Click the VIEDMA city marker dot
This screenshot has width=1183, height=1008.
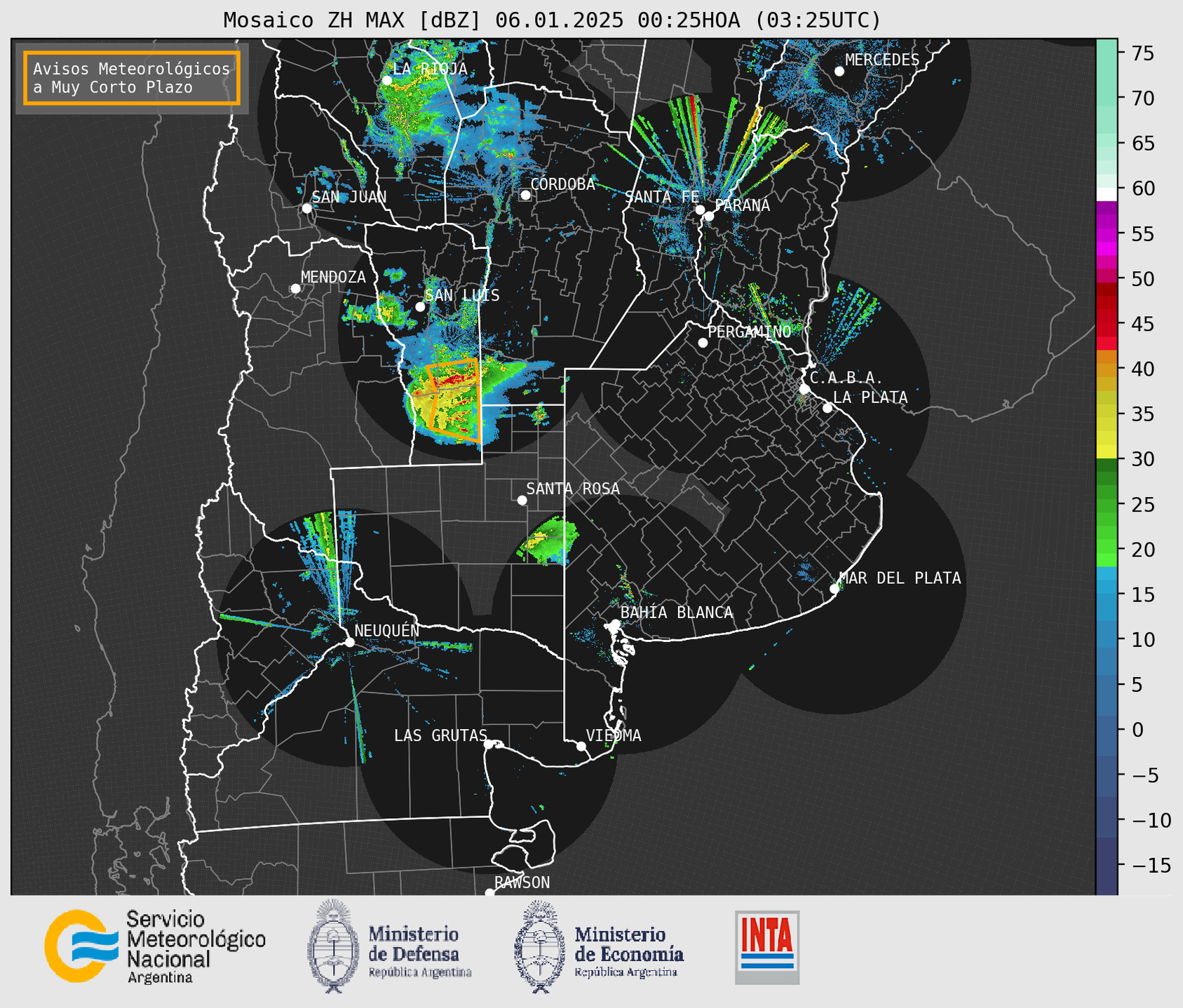(581, 747)
